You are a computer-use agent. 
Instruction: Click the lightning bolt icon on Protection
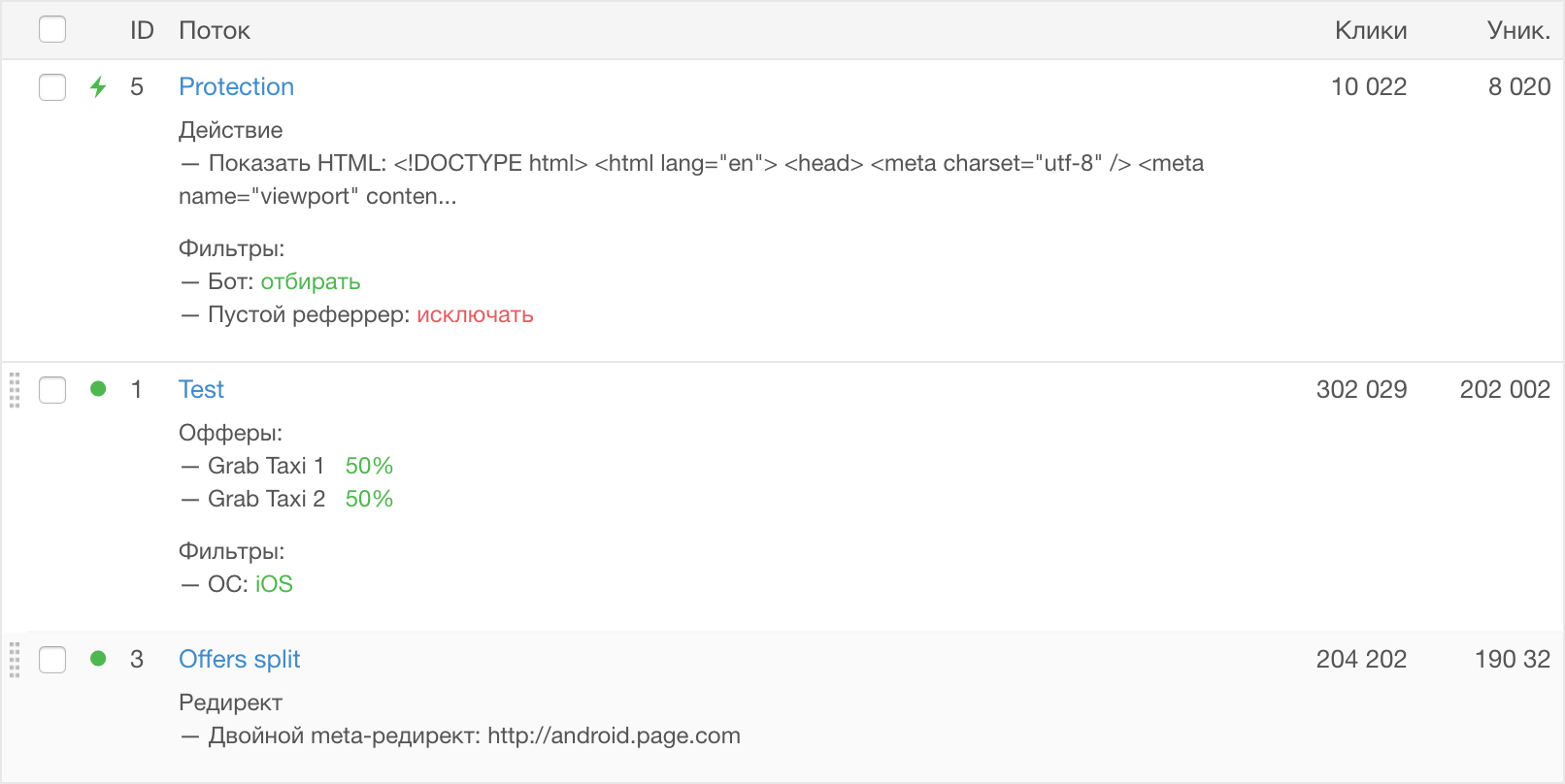coord(98,87)
